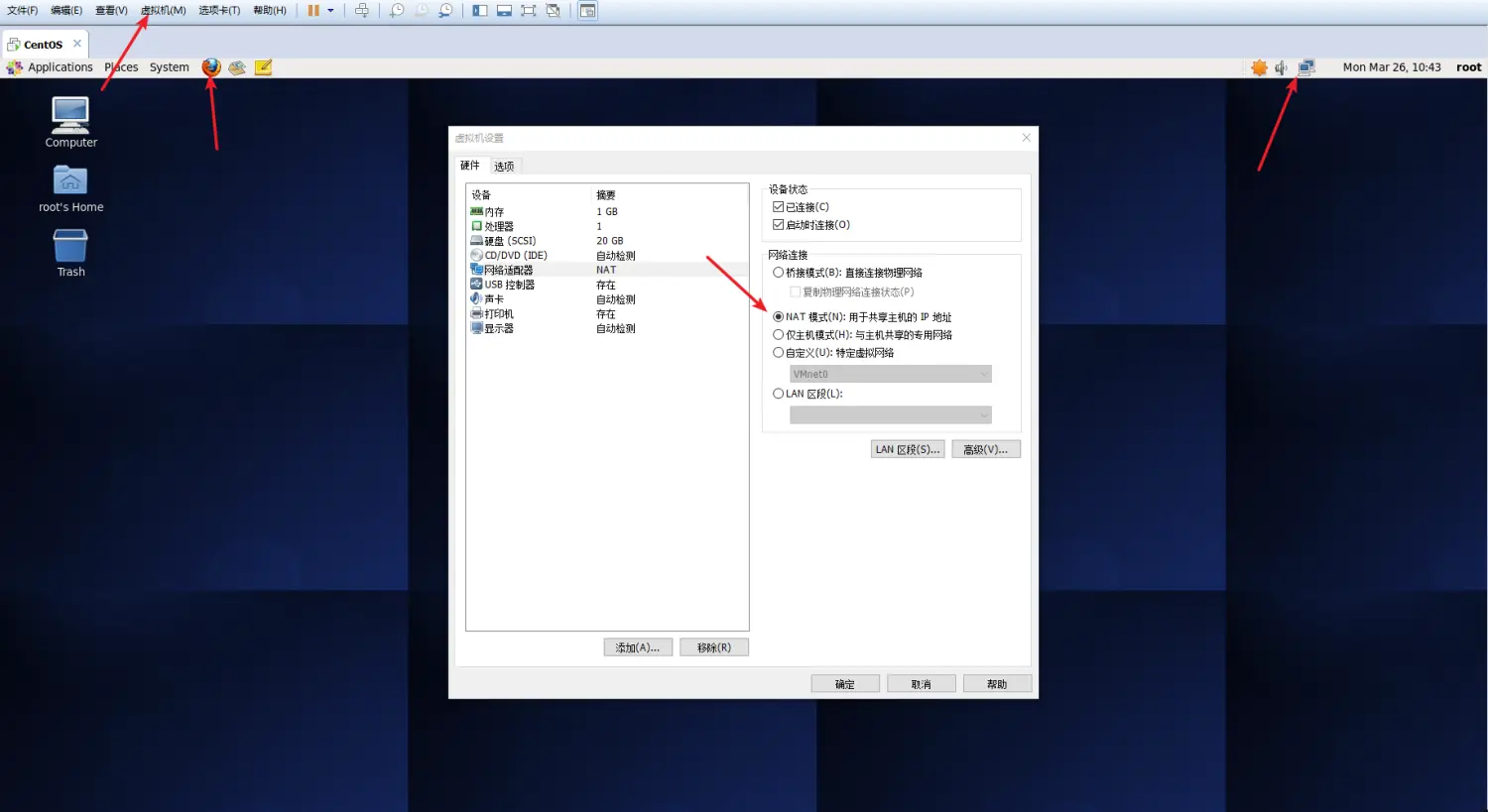Select the 硬盘 (SCSI) device row

[607, 241]
